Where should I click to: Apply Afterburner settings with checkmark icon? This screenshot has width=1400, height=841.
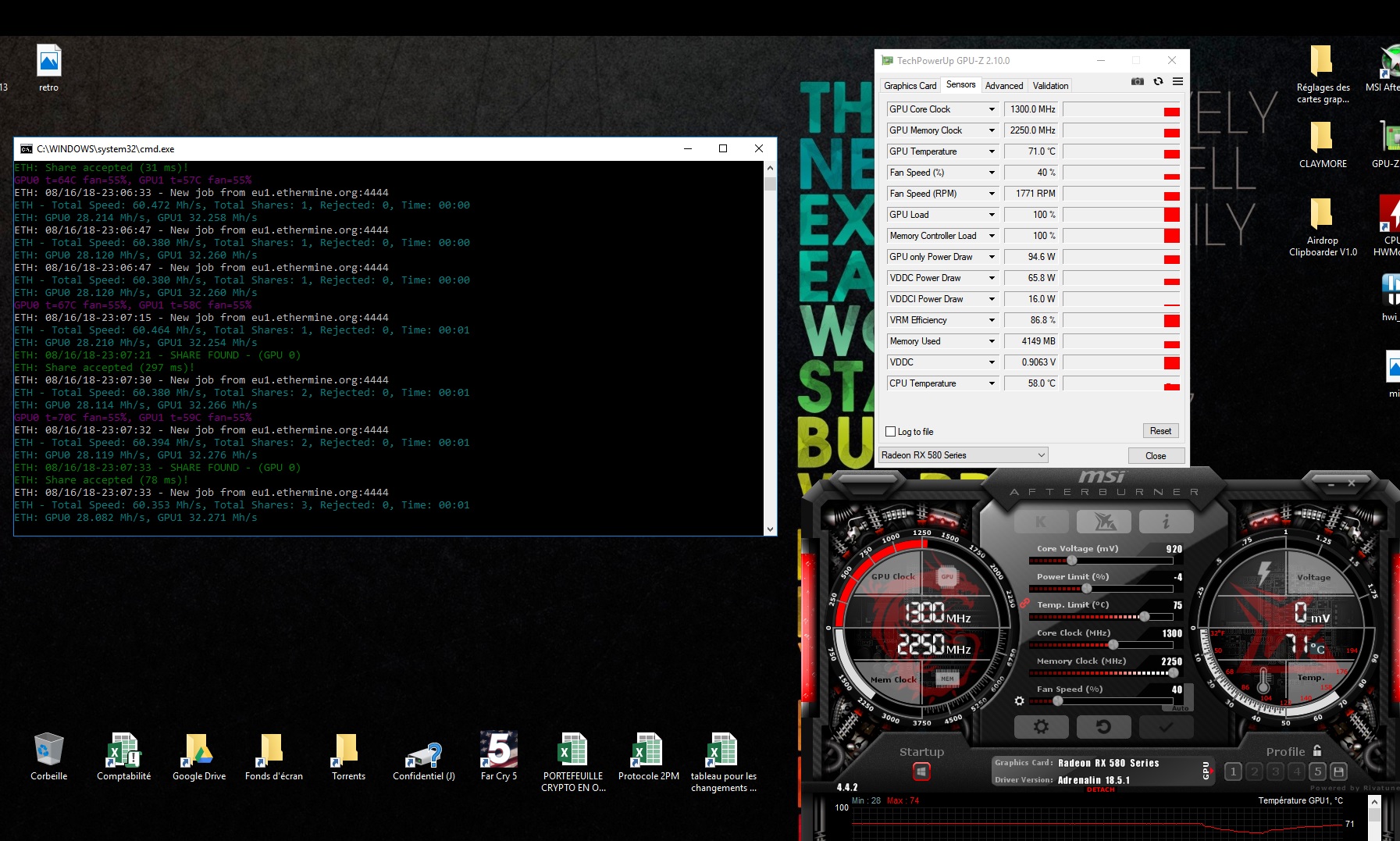pyautogui.click(x=1166, y=726)
